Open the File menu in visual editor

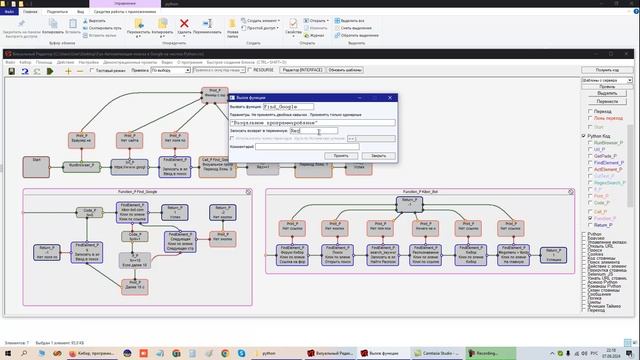coord(10,62)
